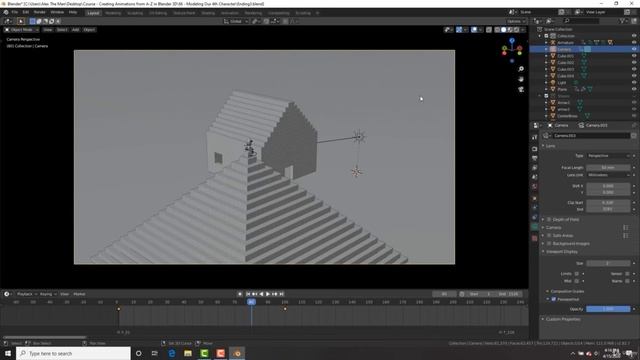Screen dimensions: 640x360
Task: Open the Global transform orientation dropdown
Action: click(236, 21)
